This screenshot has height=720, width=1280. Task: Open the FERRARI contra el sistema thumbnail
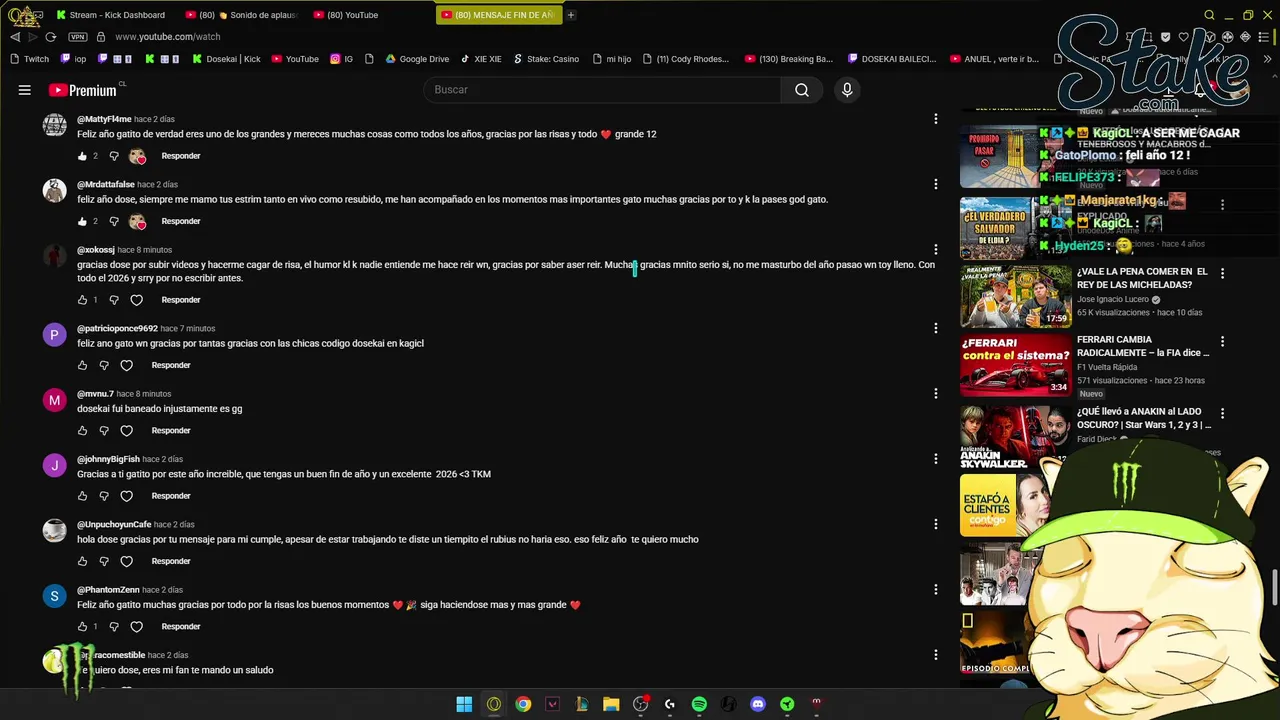[1015, 365]
